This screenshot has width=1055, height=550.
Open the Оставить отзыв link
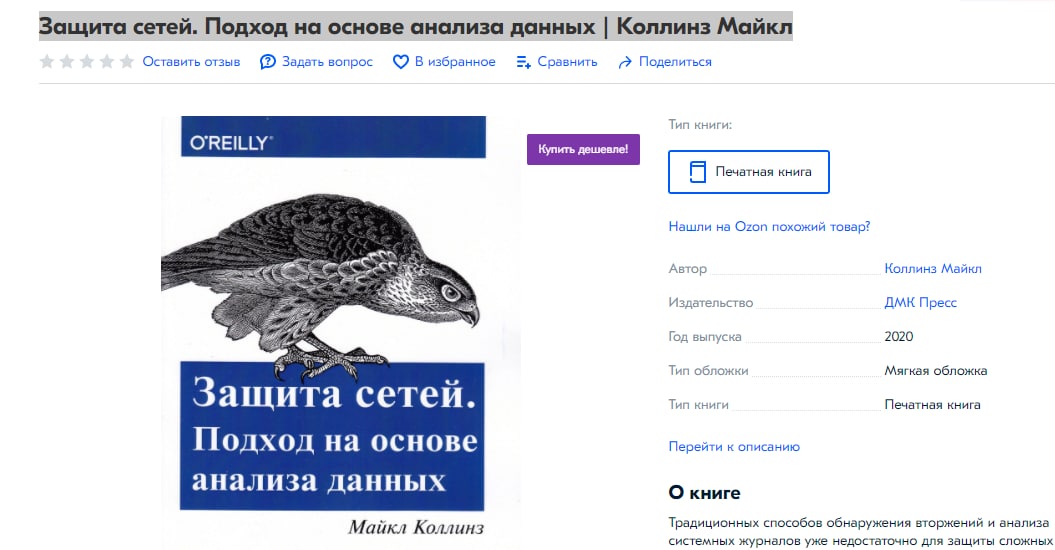coord(191,62)
